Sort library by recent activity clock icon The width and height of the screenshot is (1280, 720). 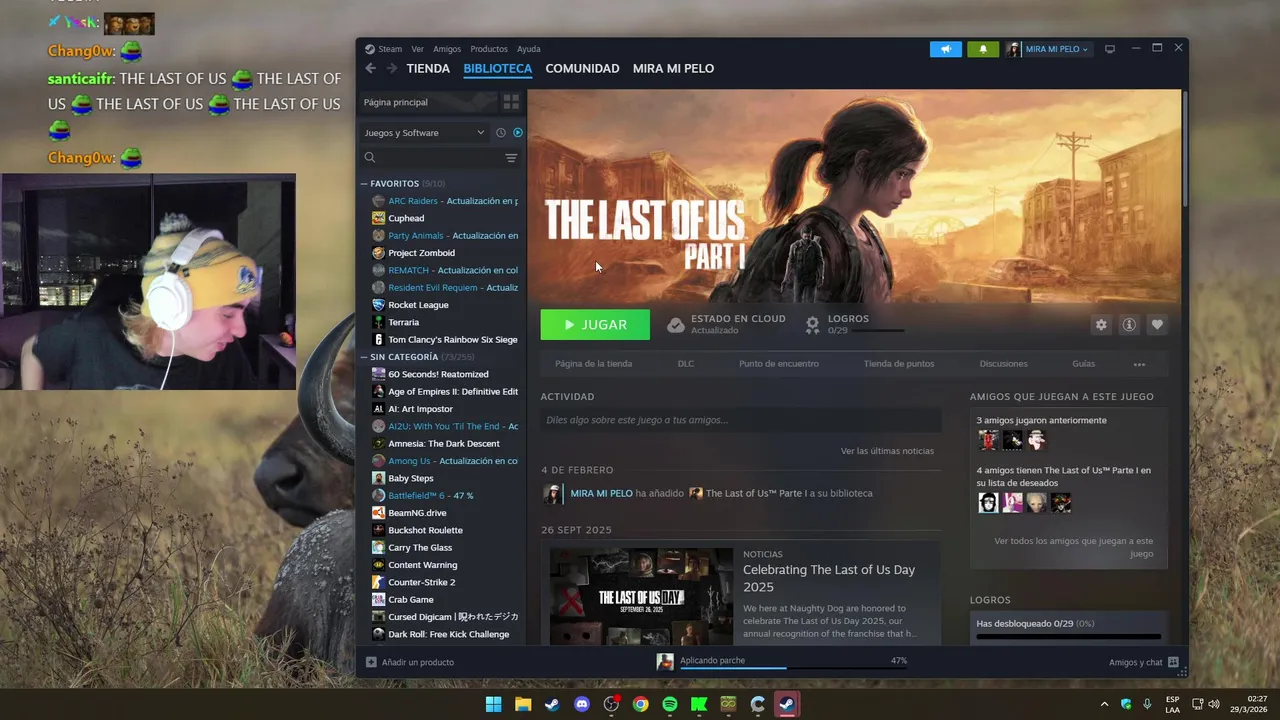pyautogui.click(x=501, y=133)
